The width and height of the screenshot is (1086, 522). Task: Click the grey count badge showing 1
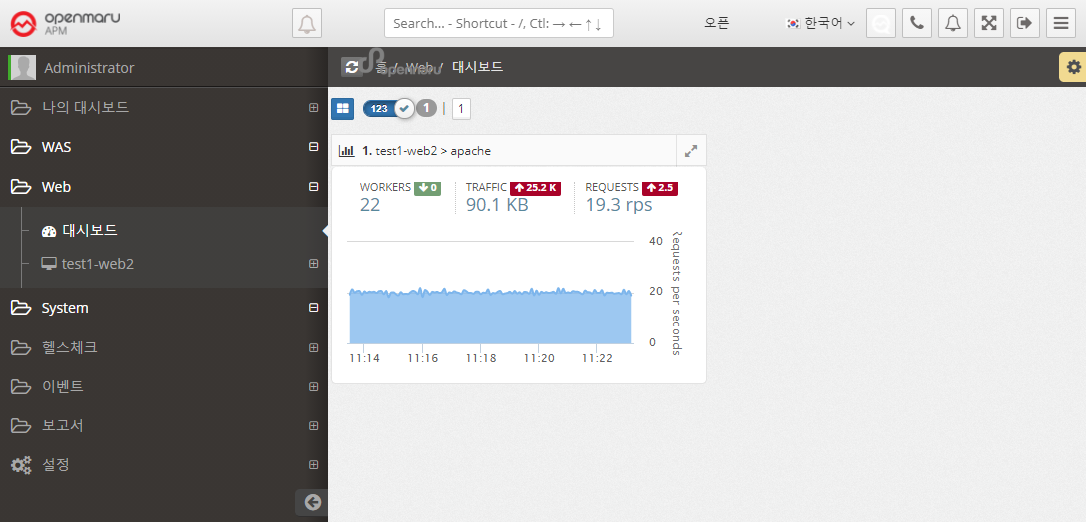pyautogui.click(x=427, y=108)
